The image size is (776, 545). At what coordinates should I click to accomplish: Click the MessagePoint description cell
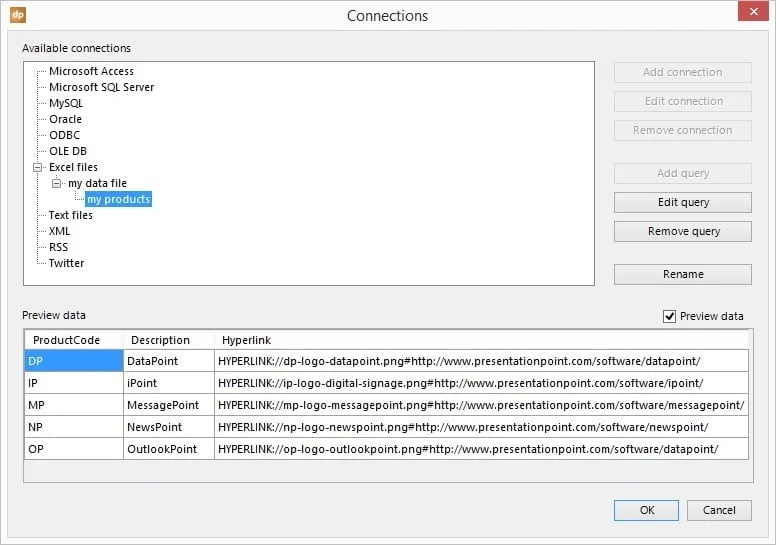coord(169,405)
